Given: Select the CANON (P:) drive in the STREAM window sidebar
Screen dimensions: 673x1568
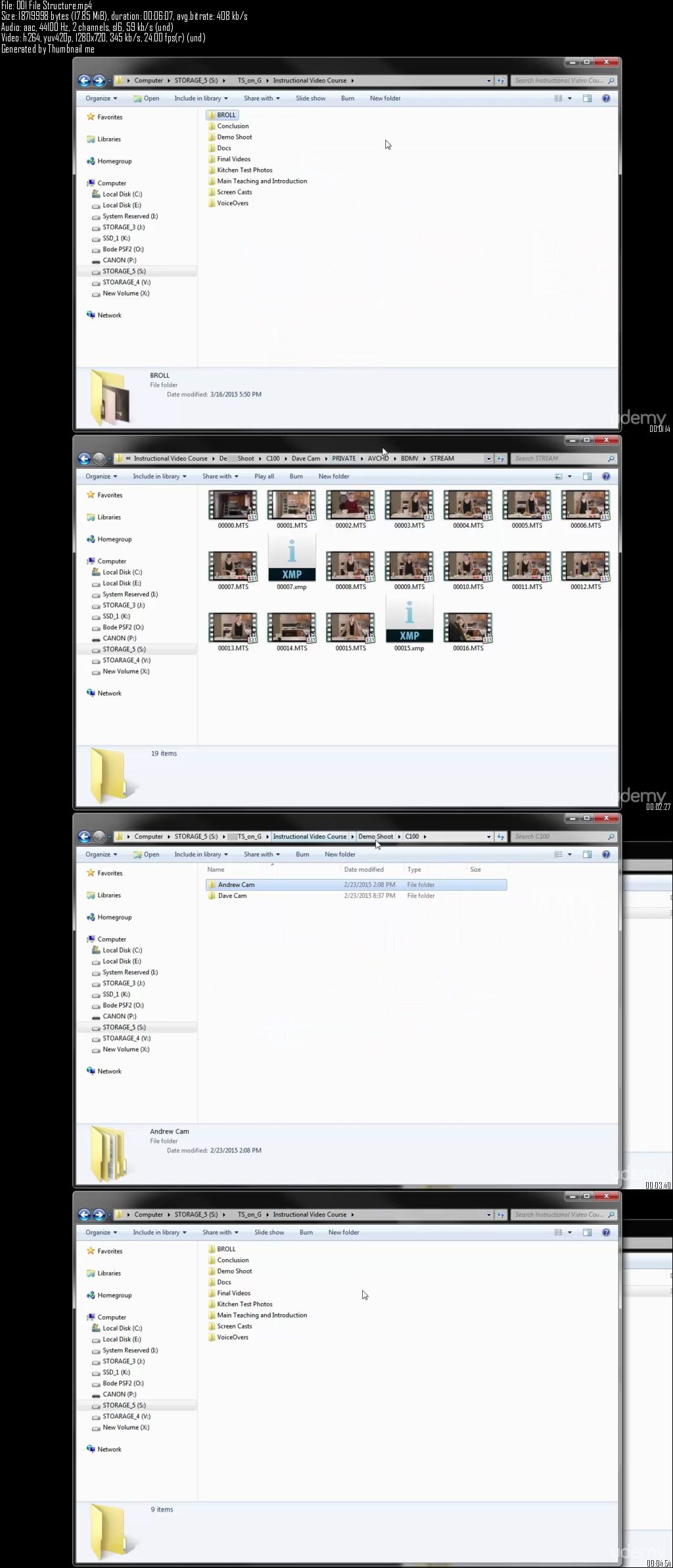Looking at the screenshot, I should click(x=114, y=638).
